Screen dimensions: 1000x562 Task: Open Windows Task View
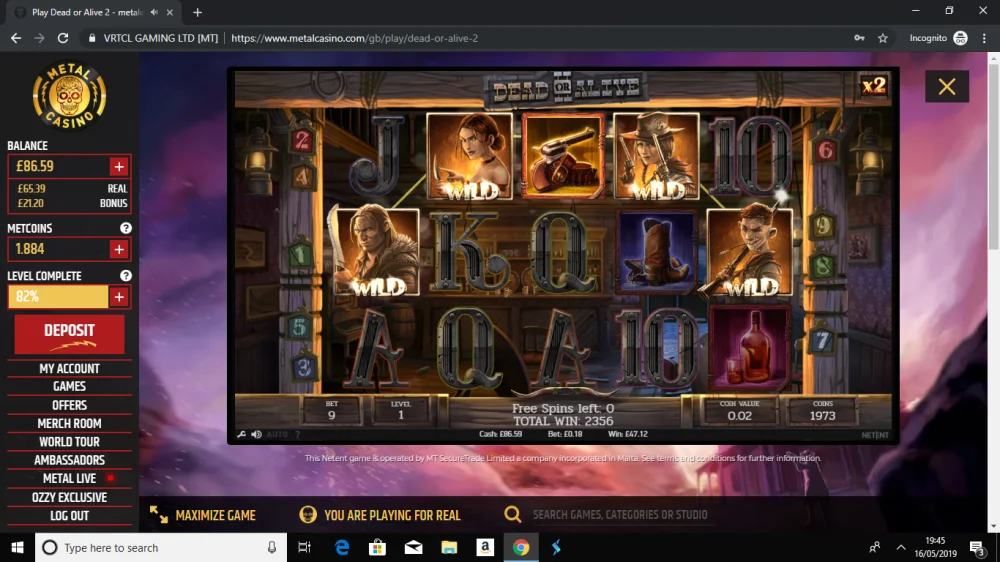(304, 547)
